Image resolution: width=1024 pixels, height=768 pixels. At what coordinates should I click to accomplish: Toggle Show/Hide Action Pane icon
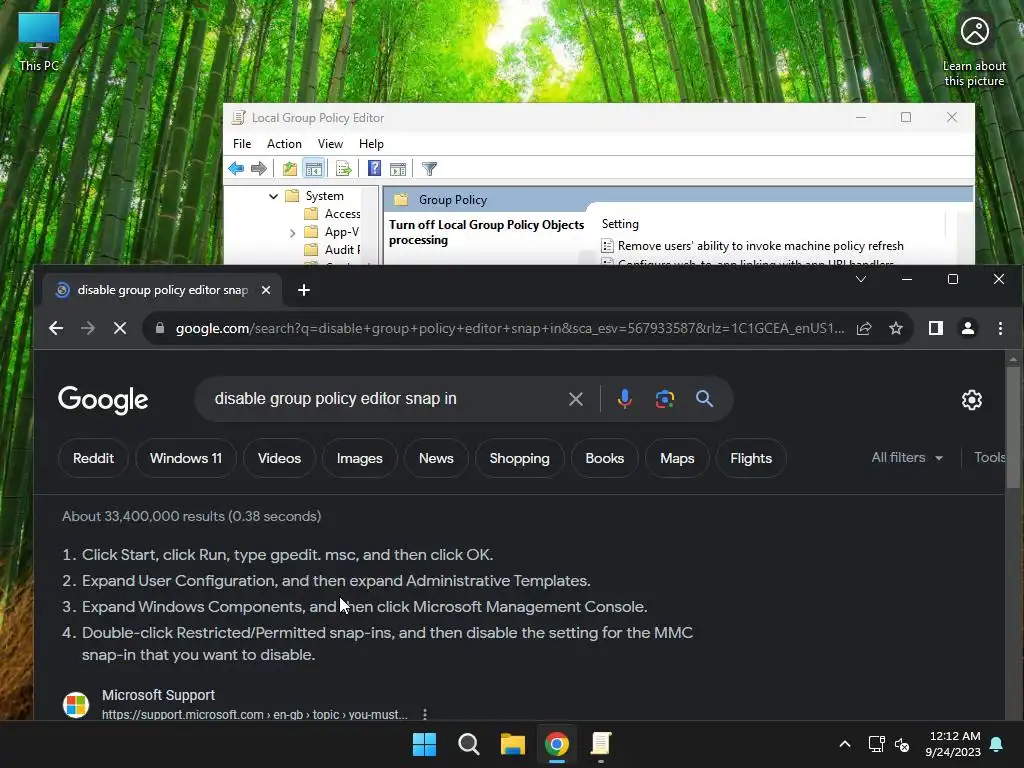398,168
